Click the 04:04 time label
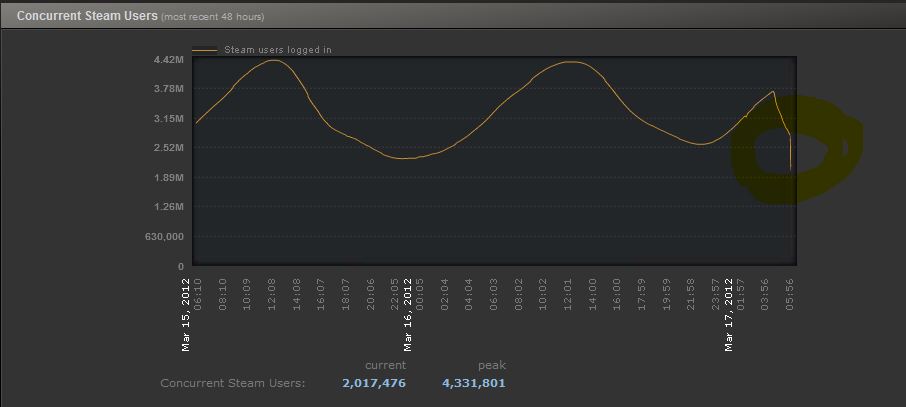The height and width of the screenshot is (407, 906). [469, 295]
